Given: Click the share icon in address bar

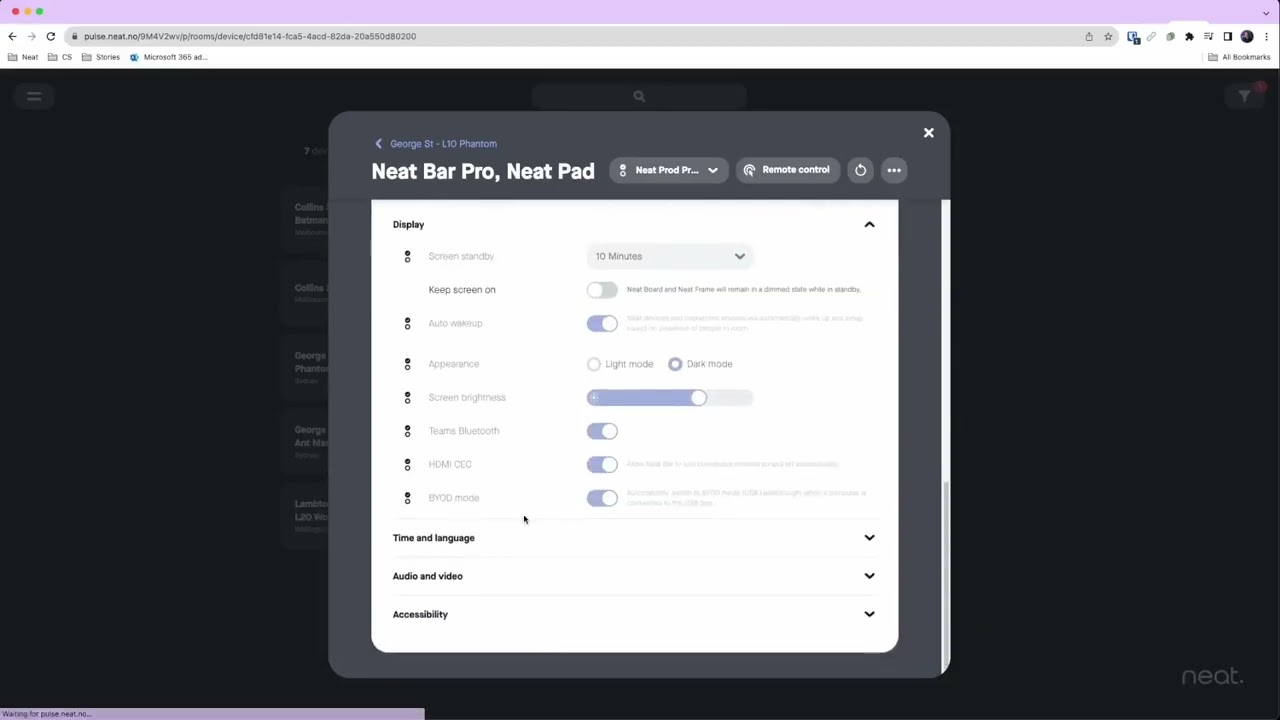Looking at the screenshot, I should coord(1089,36).
